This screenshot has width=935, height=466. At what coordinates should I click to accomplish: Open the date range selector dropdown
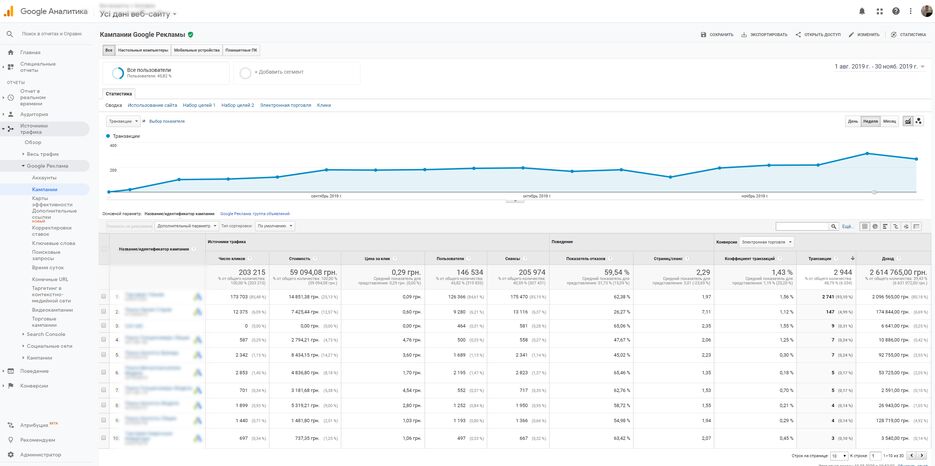tap(879, 66)
